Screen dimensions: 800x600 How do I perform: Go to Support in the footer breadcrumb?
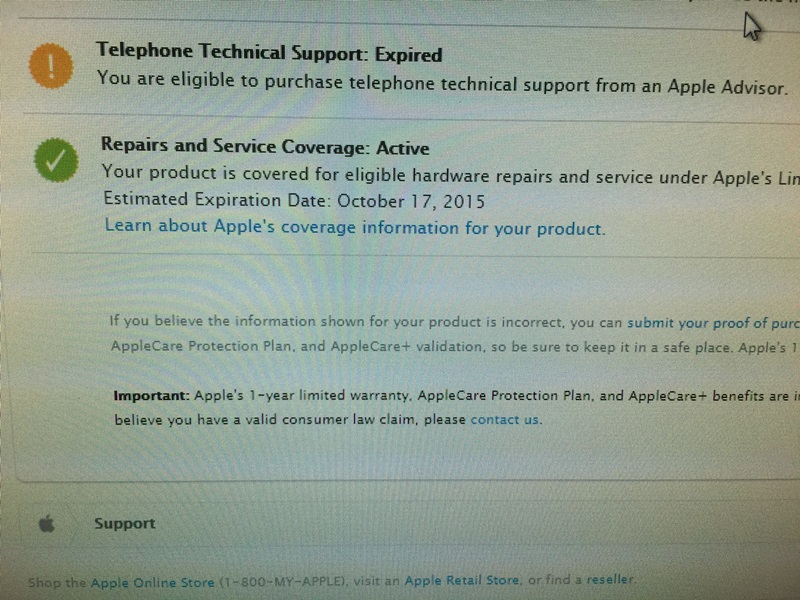click(125, 523)
